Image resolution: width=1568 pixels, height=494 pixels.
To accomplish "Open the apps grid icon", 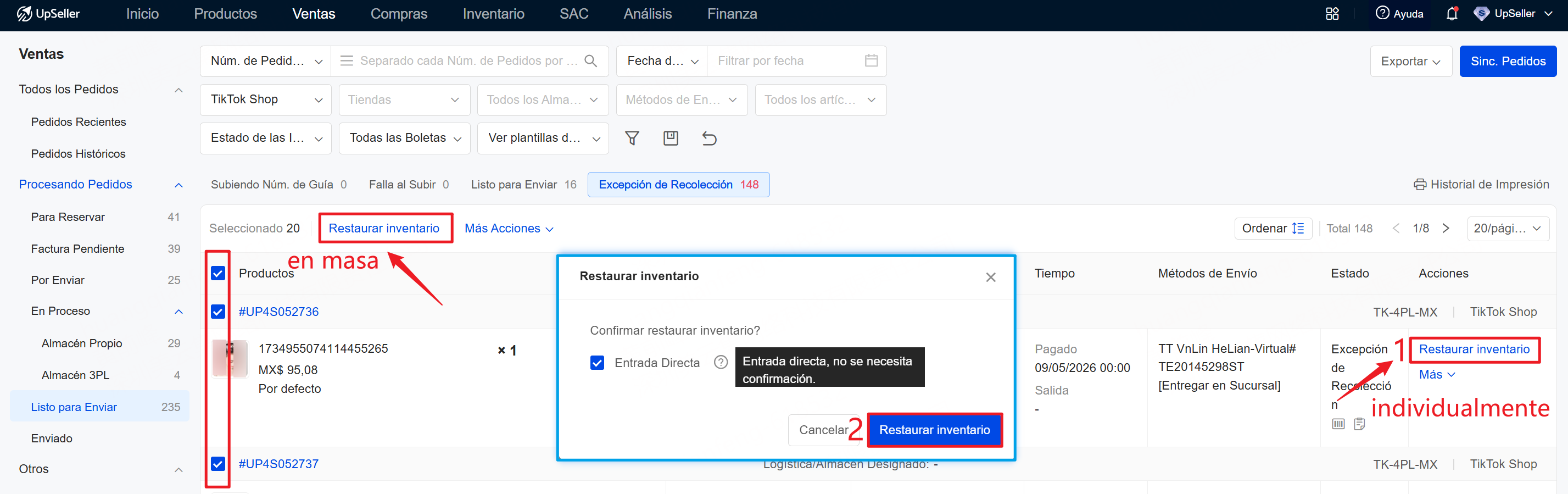I will click(x=1332, y=13).
